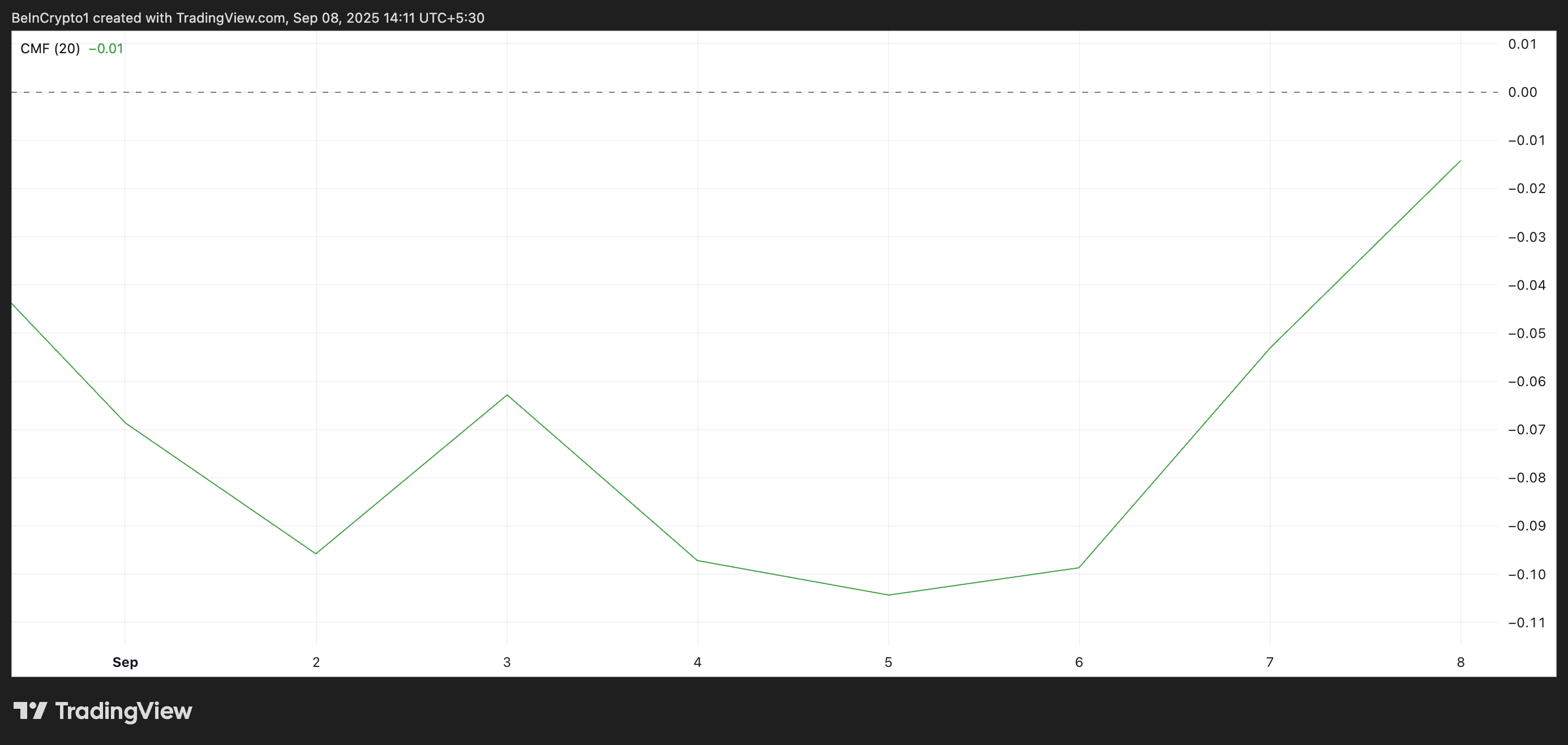
Task: Click the 0.00 price scale label
Action: coord(1522,92)
